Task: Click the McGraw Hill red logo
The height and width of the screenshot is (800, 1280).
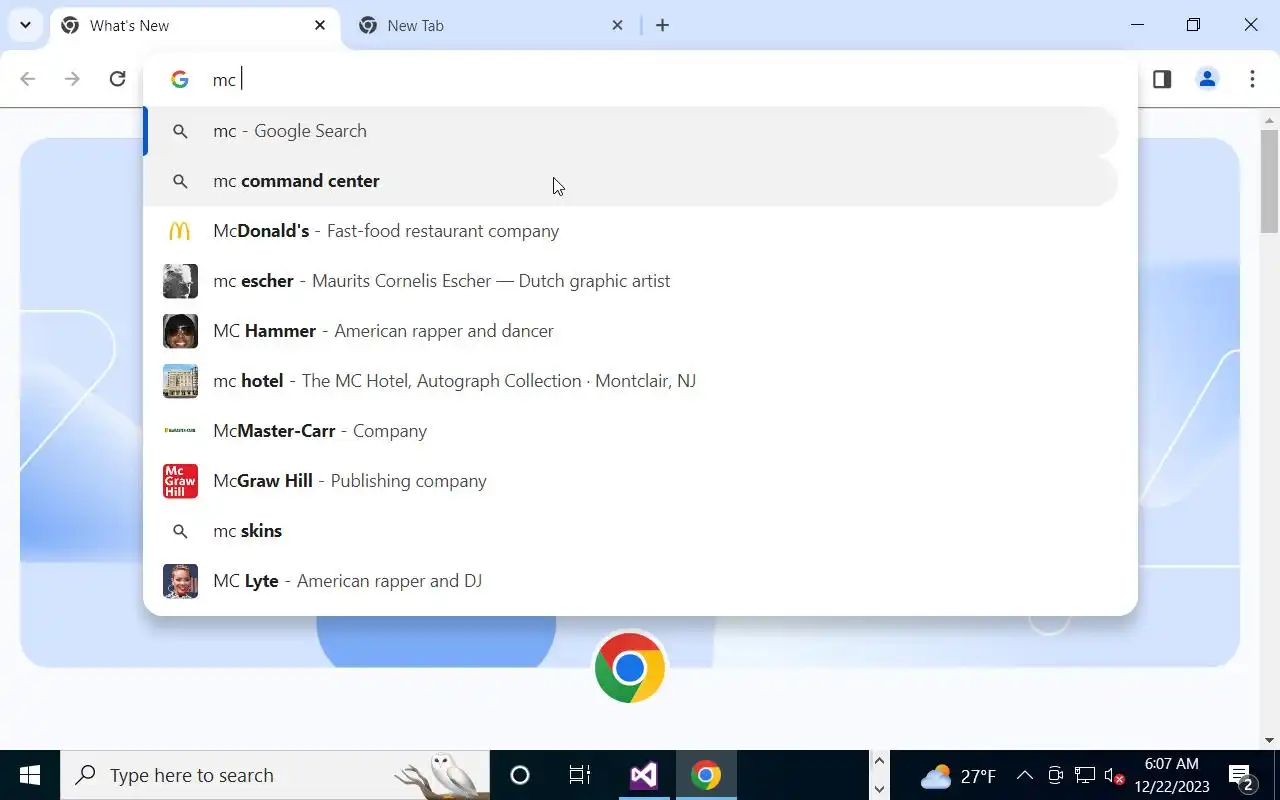Action: click(x=180, y=481)
